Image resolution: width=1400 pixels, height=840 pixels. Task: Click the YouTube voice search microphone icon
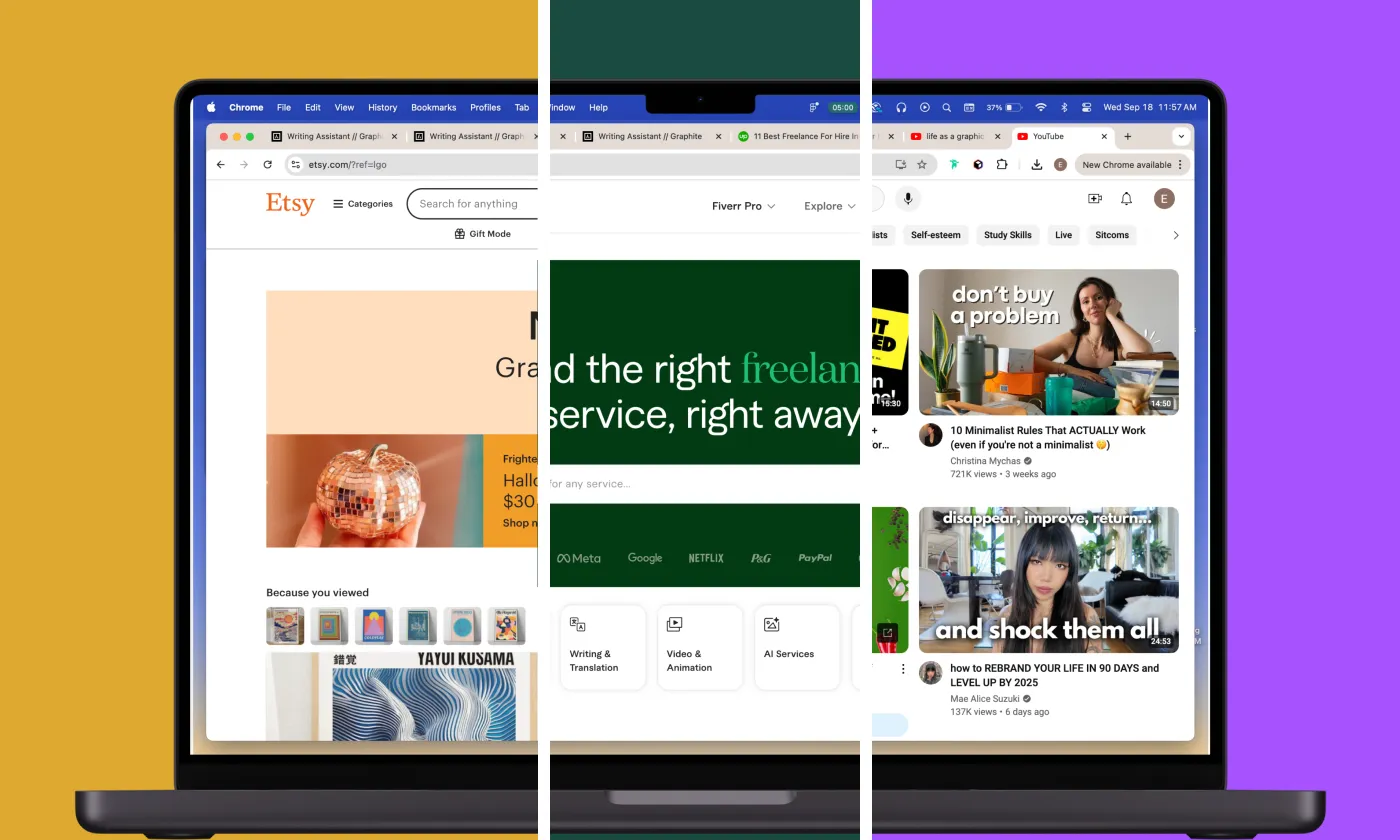[x=908, y=199]
